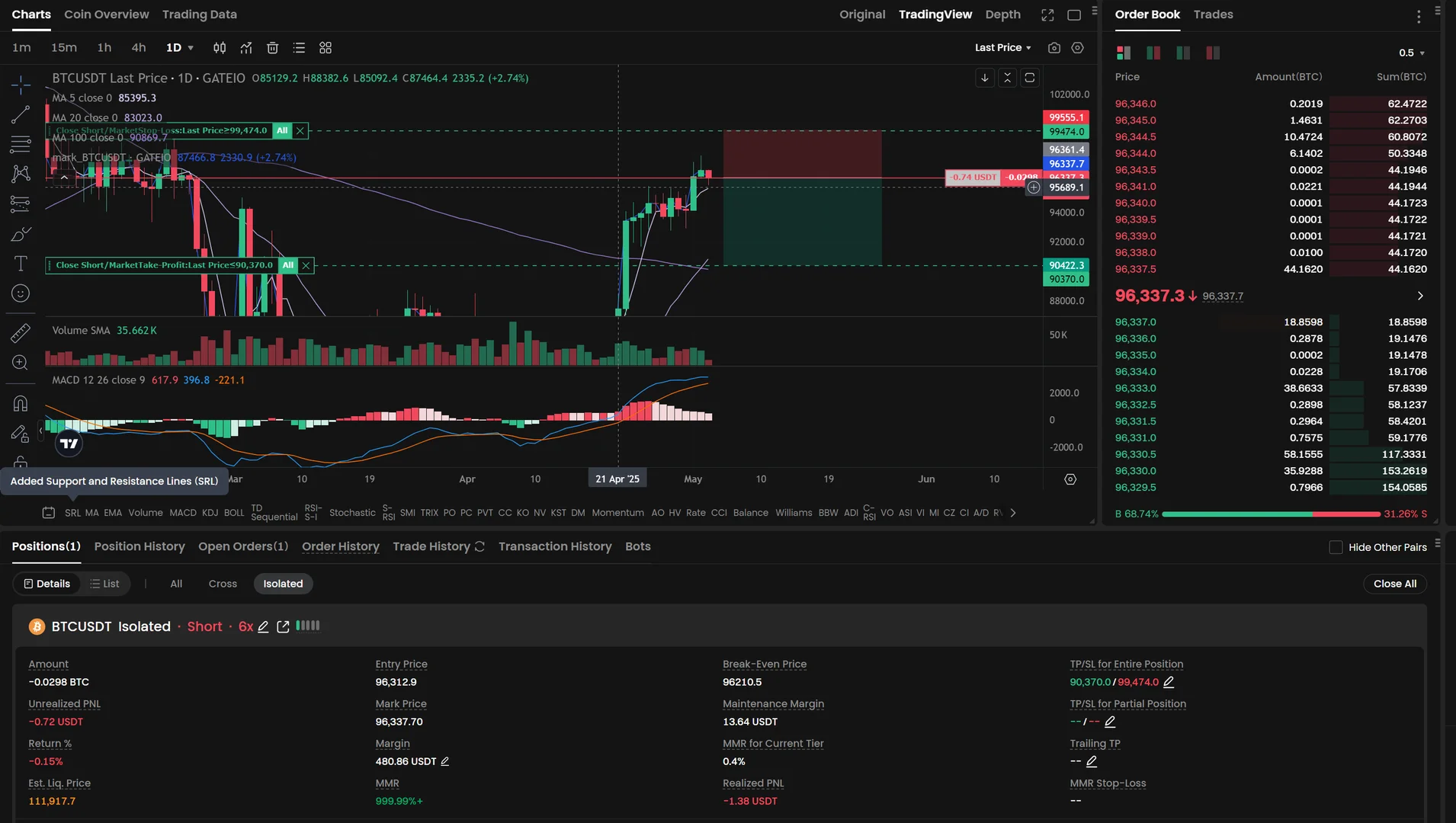Activate the zoom in tool
Image resolution: width=1456 pixels, height=823 pixels.
click(x=21, y=363)
